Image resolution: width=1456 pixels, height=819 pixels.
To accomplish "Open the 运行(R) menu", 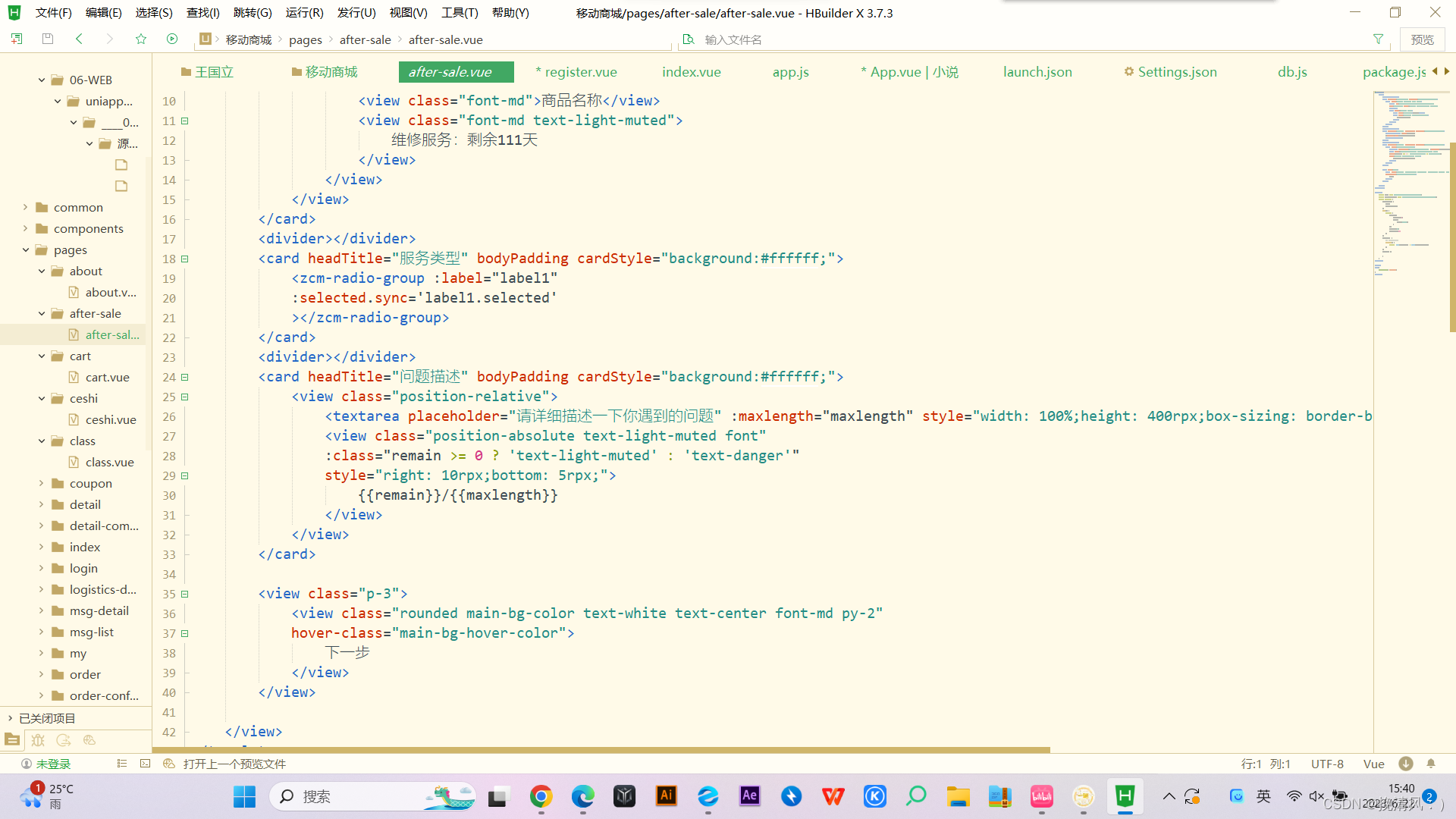I will 304,13.
